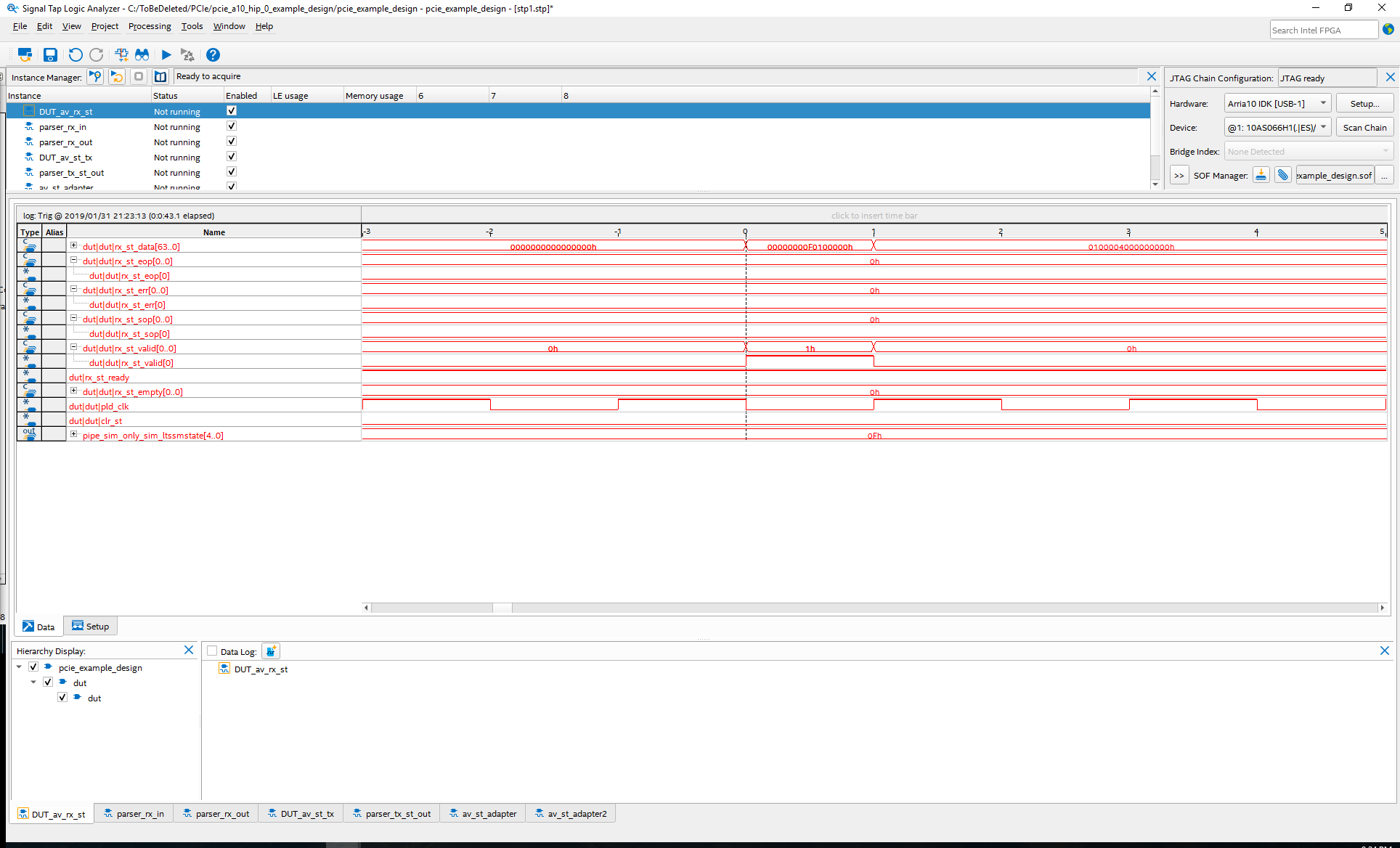Image resolution: width=1400 pixels, height=848 pixels.
Task: Click the binoculars find icon
Action: (142, 54)
